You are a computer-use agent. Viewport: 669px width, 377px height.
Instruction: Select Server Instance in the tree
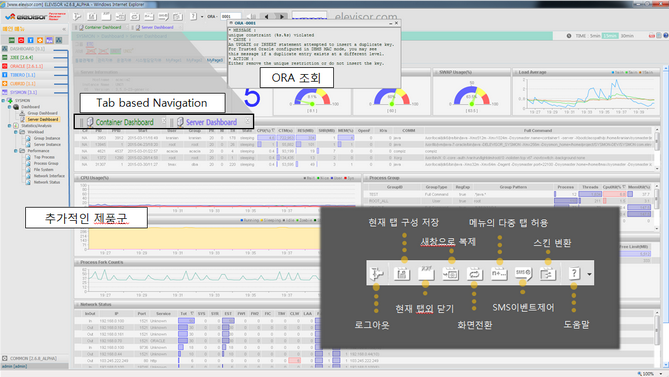47,145
